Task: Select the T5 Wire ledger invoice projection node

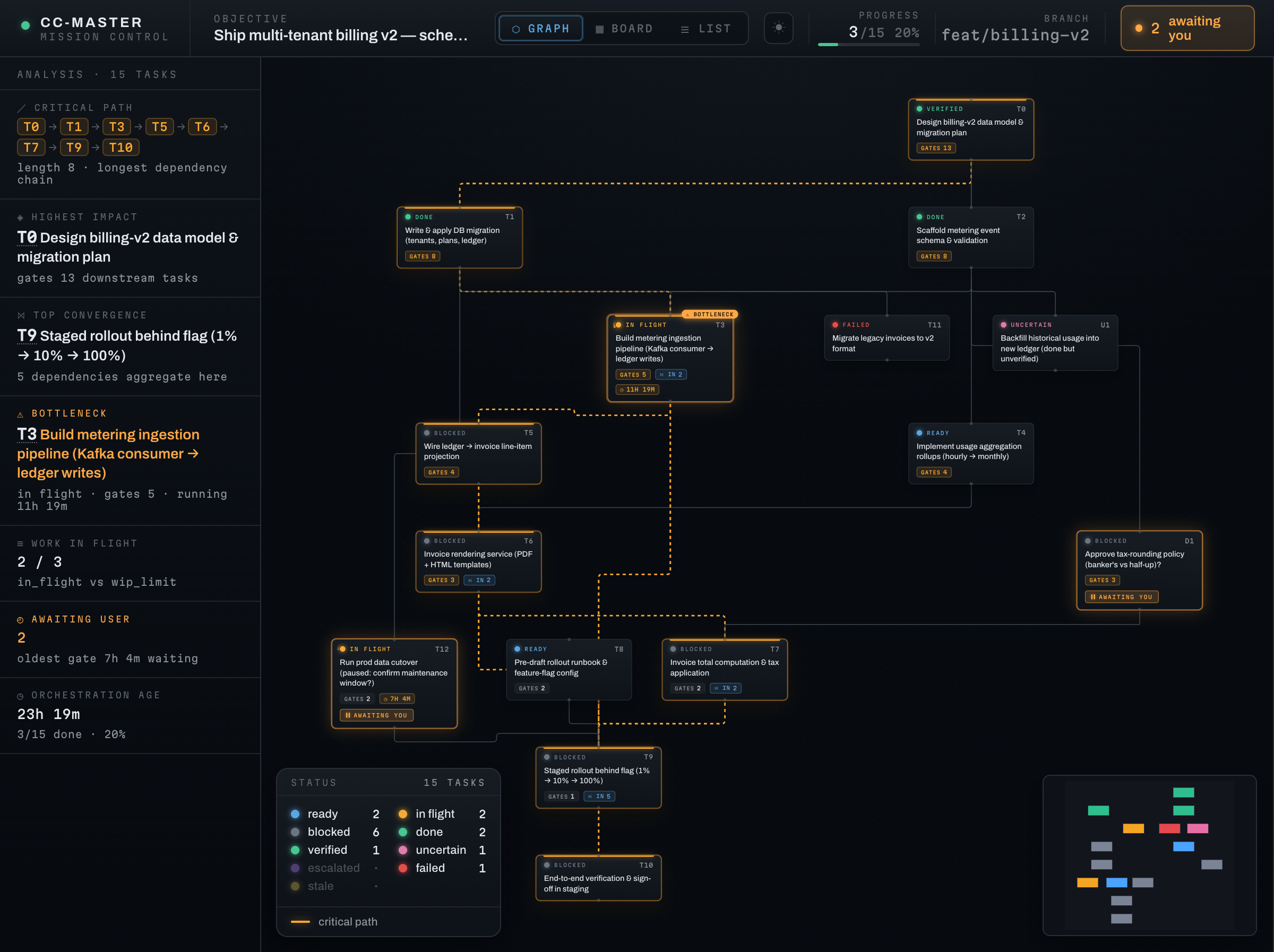Action: (478, 454)
